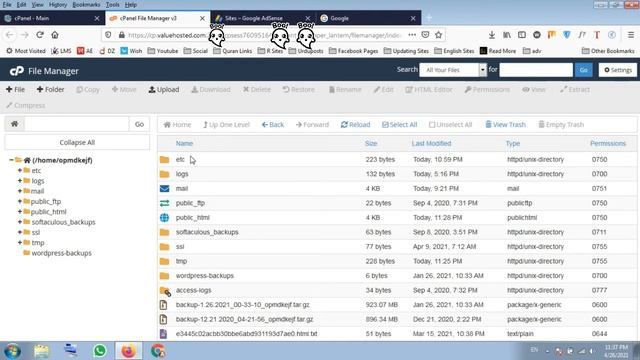Expand the public_ftp folder in tree
Image resolution: width=640 pixels, height=360 pixels.
(20, 201)
